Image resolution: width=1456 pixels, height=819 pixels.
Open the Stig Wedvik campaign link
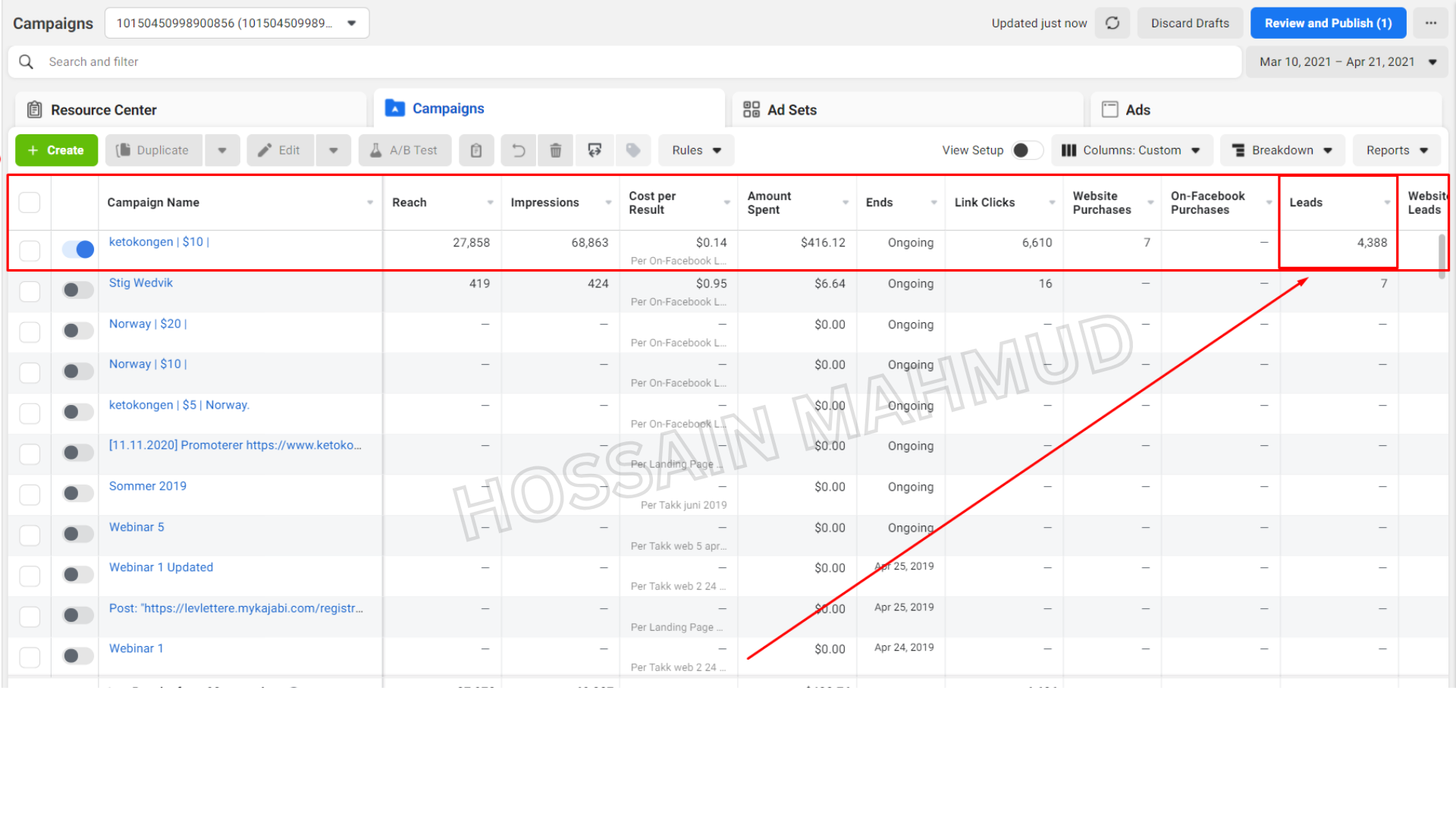coord(141,283)
